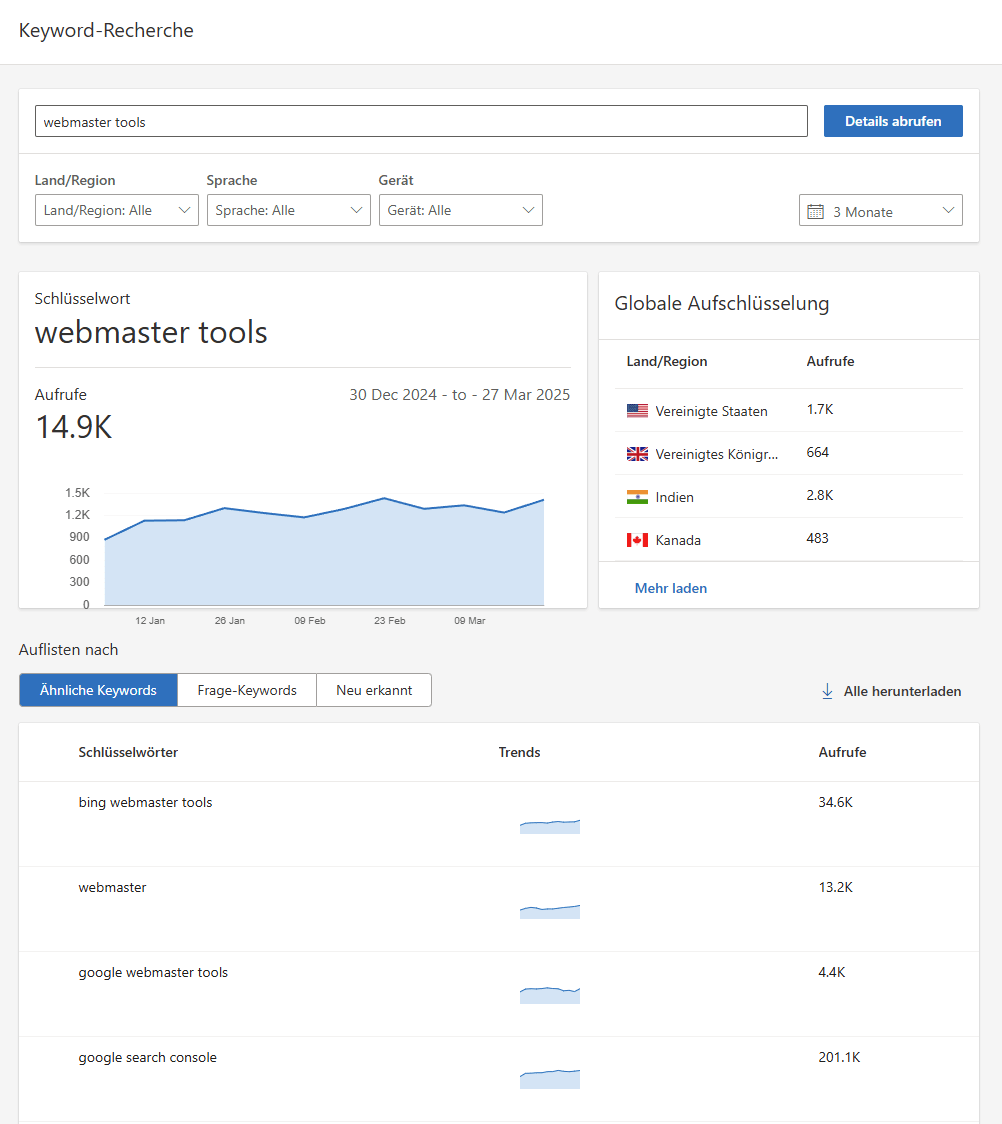Viewport: 1002px width, 1124px height.
Task: Click the Keyword-Recherche page title
Action: tap(106, 30)
